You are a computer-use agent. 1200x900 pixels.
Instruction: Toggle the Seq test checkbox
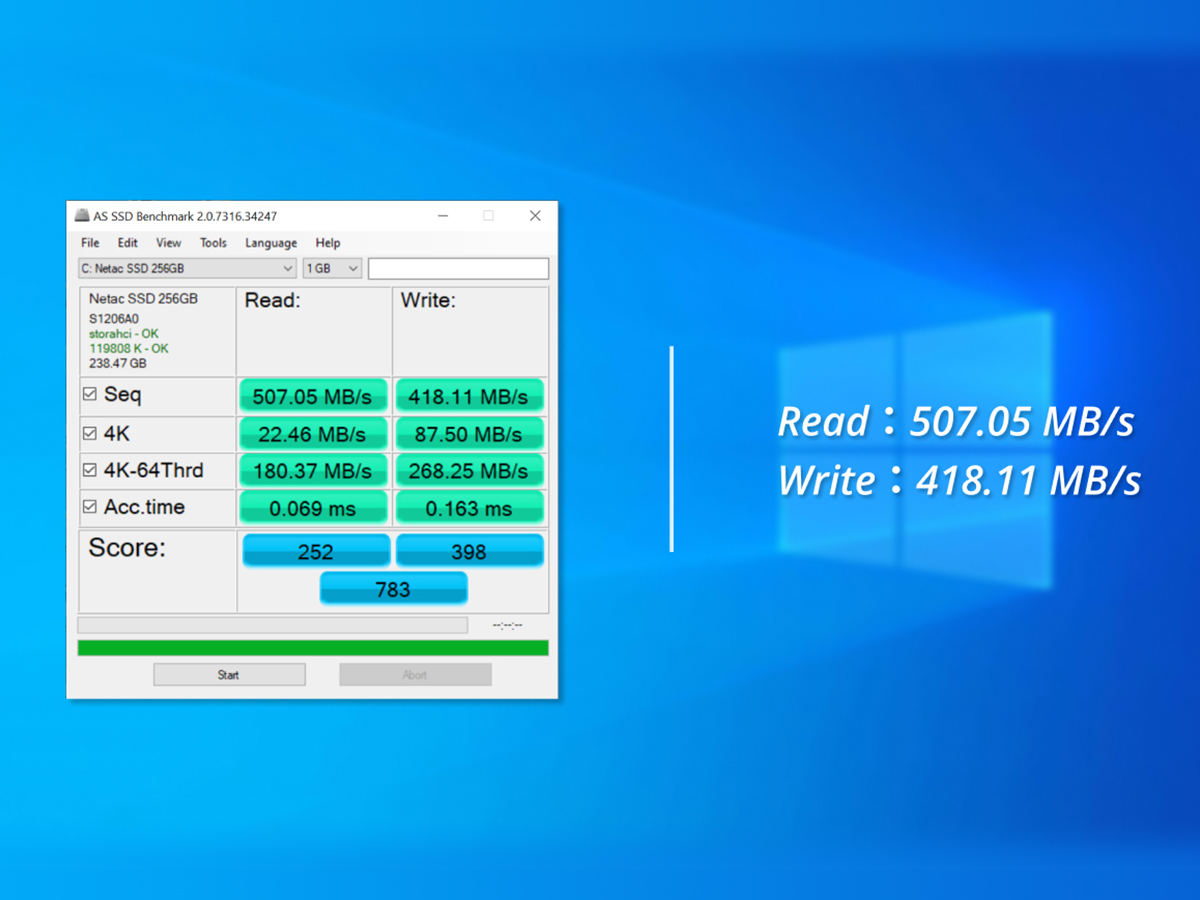[90, 395]
